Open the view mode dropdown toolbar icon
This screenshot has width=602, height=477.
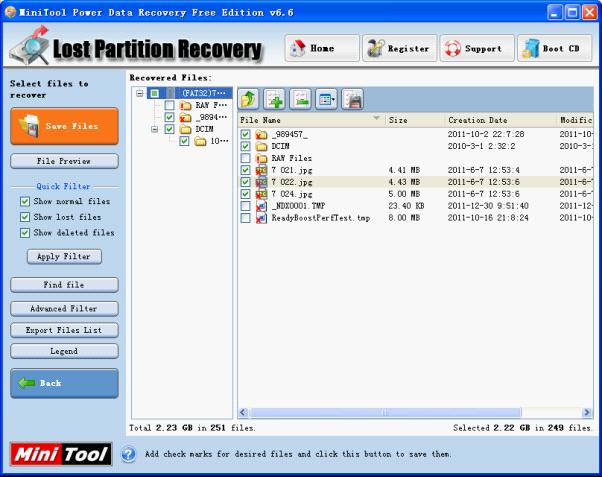[326, 99]
